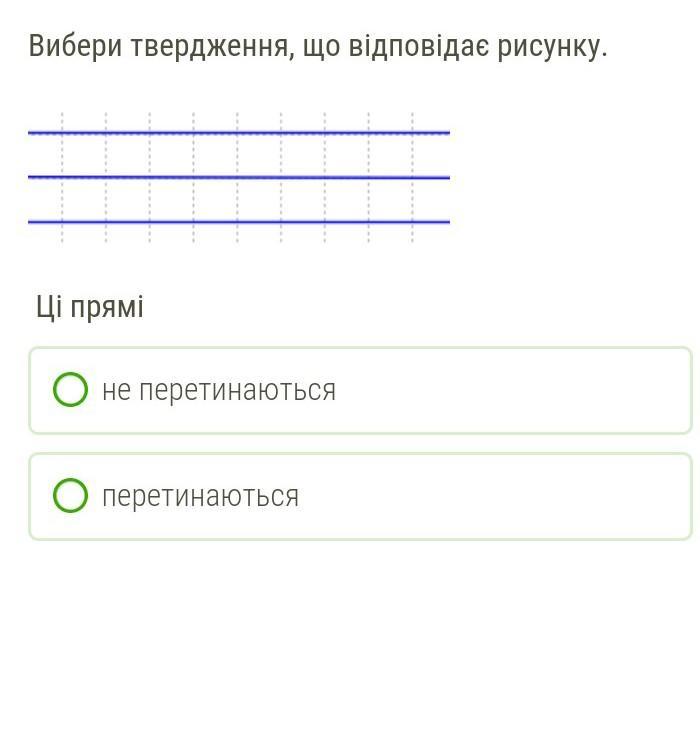
Task: Click the "перетинаються" answer label text
Action: [x=200, y=496]
